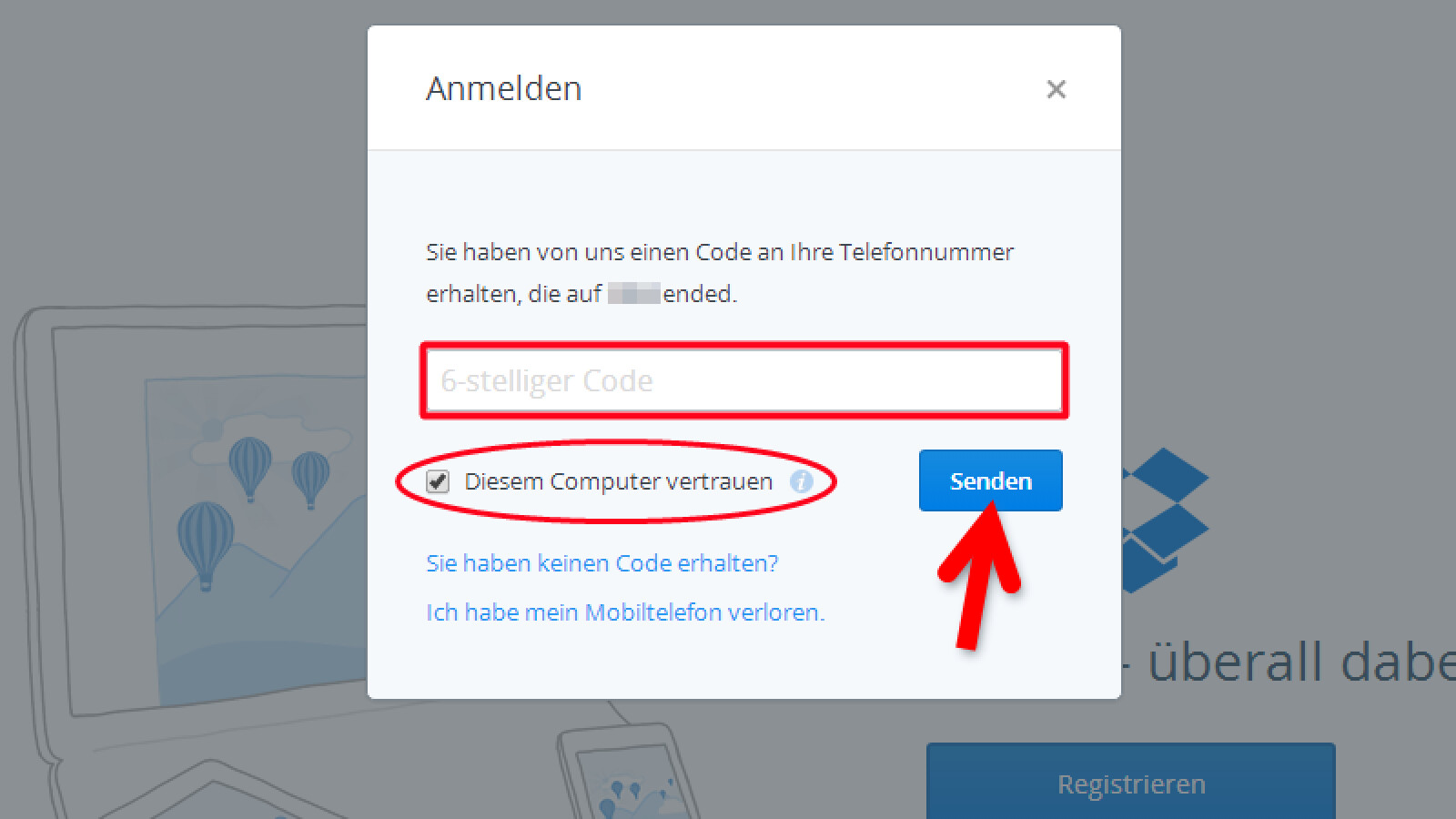Click Ich habe mein Mobiltelefon verloren
The image size is (1456, 819).
[627, 612]
